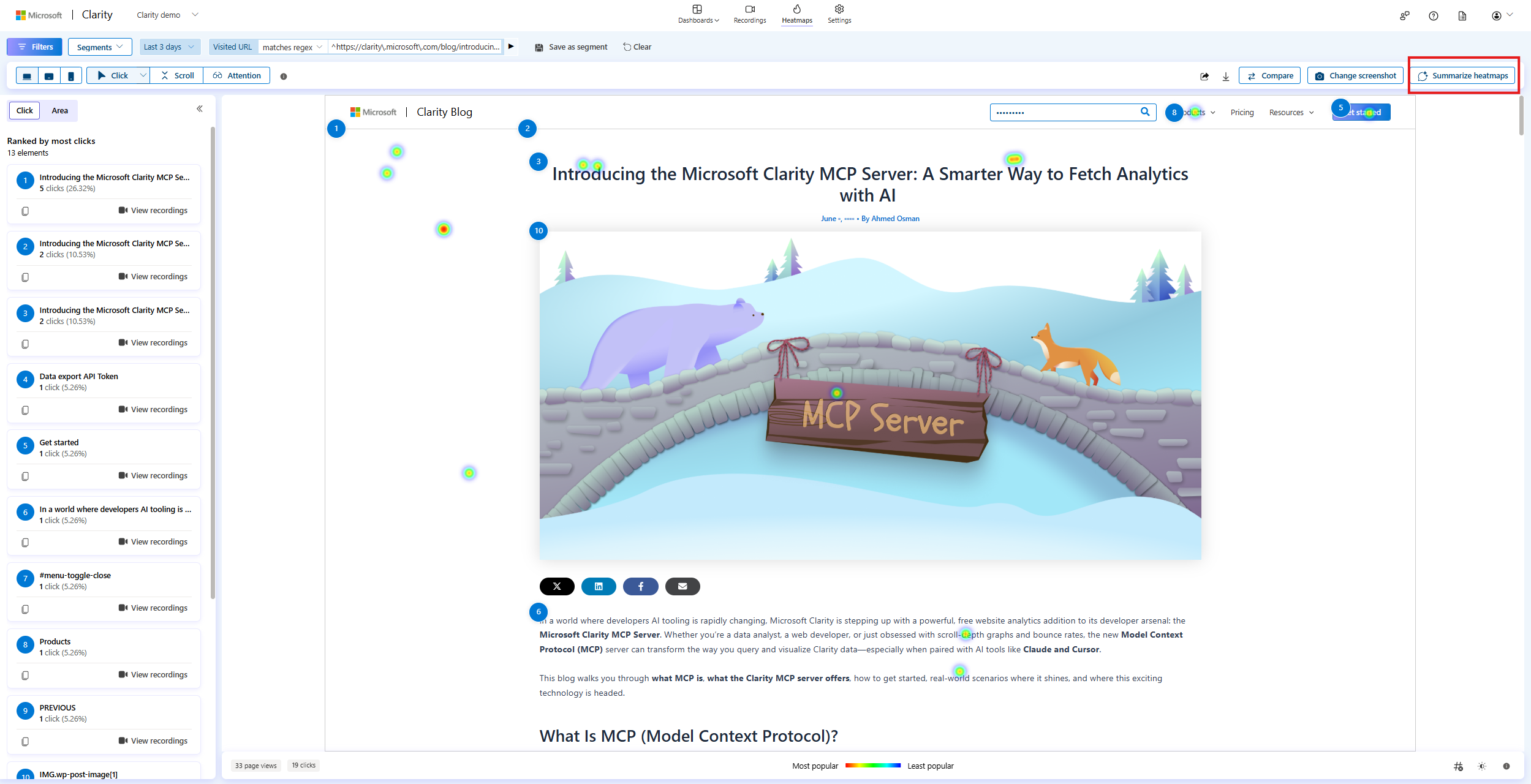Switch heatmap type to Scroll
Screen dimensions: 1531x784
click(x=177, y=76)
